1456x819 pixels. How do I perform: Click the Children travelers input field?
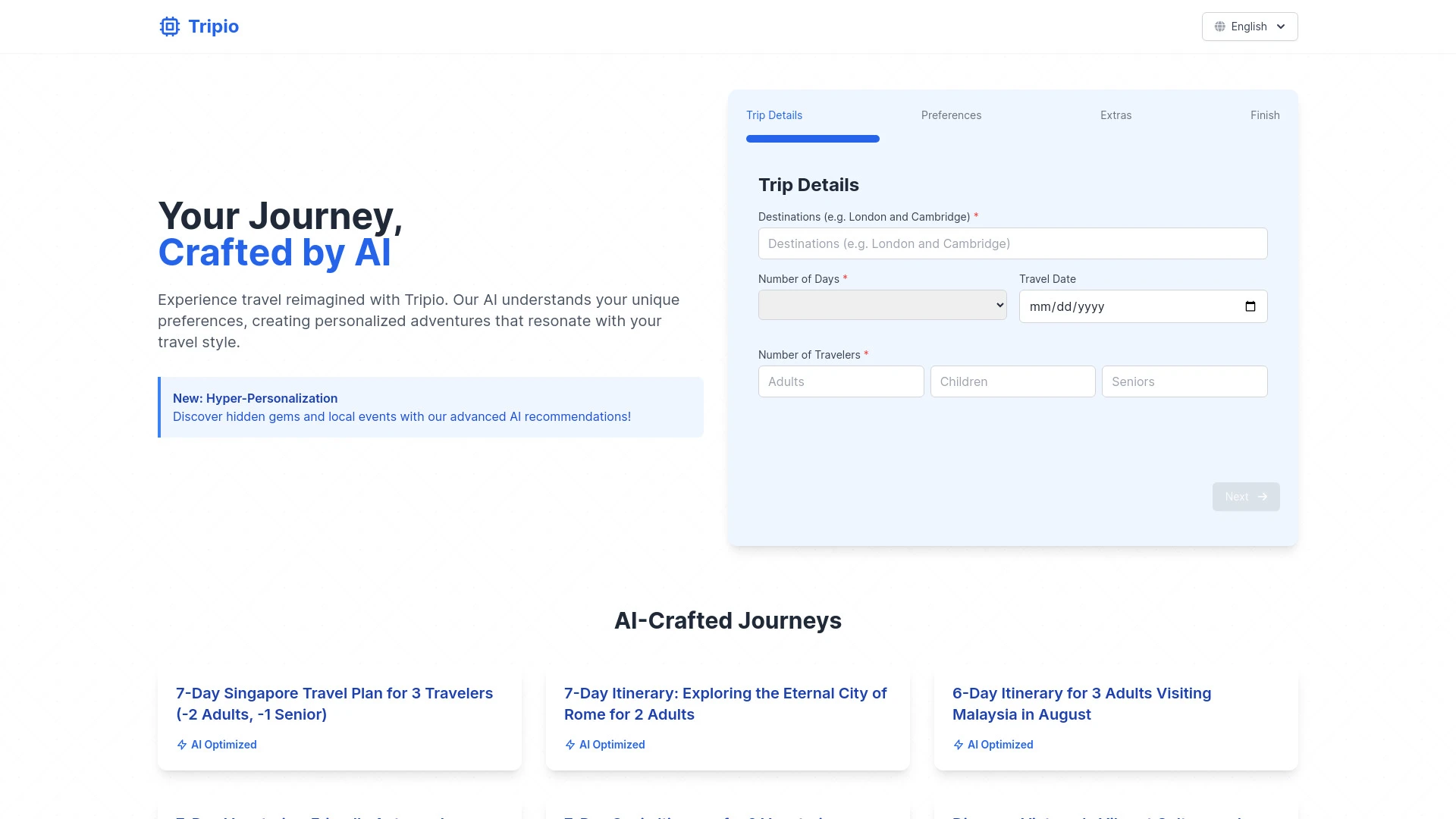pos(1012,381)
